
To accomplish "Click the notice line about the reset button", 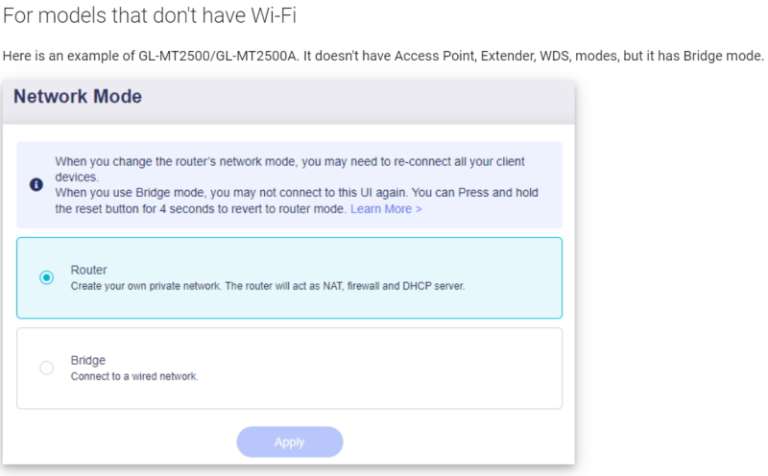I will pos(200,209).
